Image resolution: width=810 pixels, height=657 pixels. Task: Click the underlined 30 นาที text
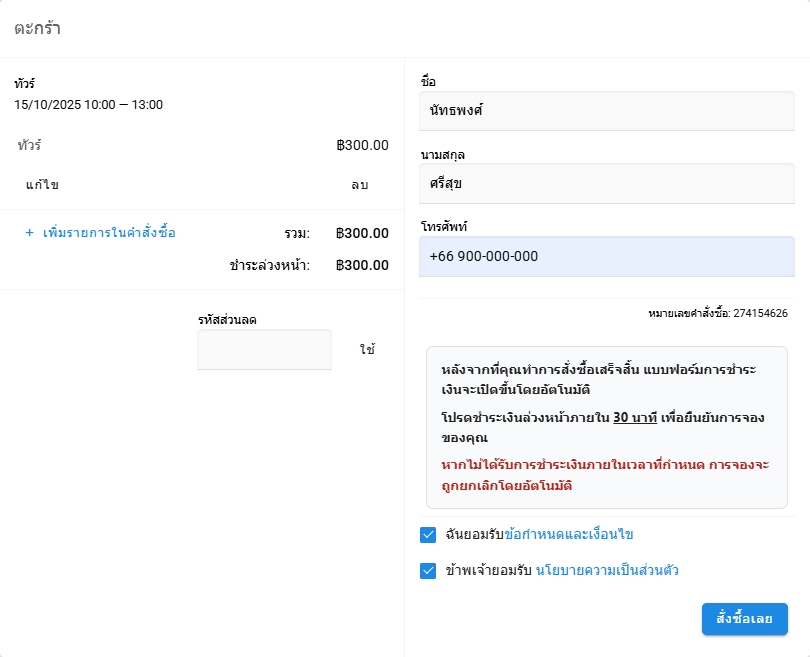[x=634, y=418]
